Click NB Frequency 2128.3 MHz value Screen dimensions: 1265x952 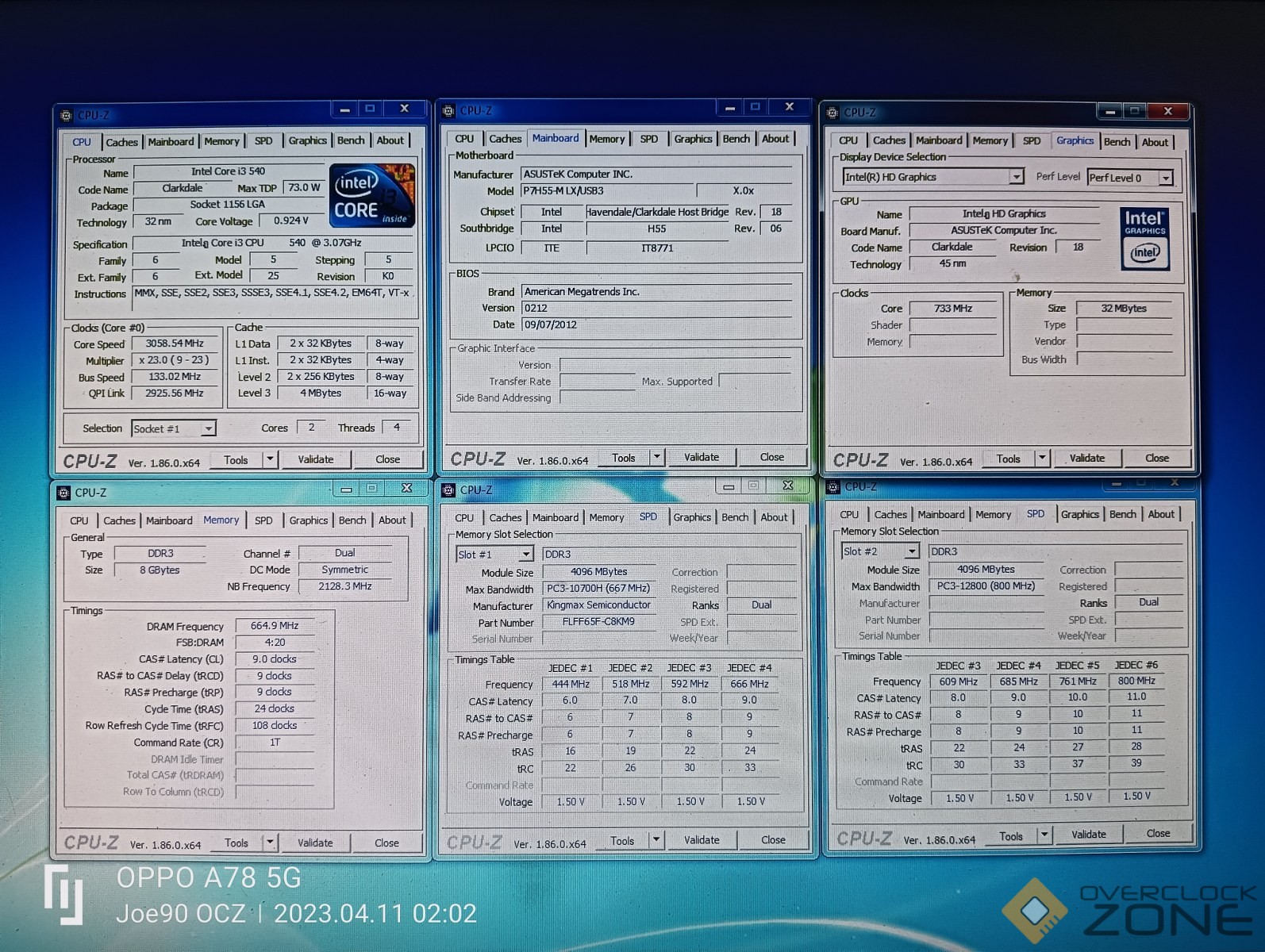[345, 586]
